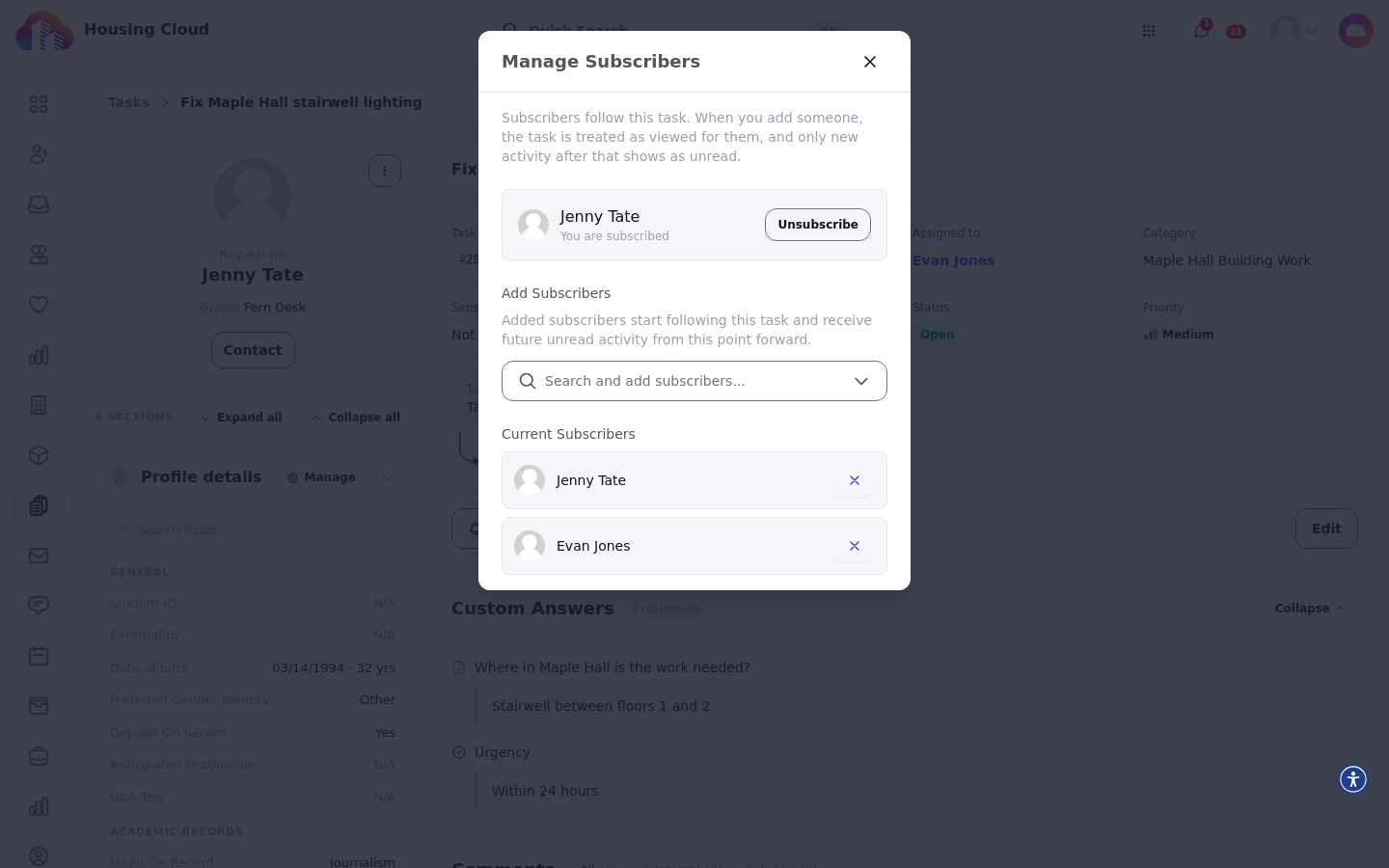Go to Tasks via breadcrumb
Viewport: 1389px width, 868px height.
(128, 102)
